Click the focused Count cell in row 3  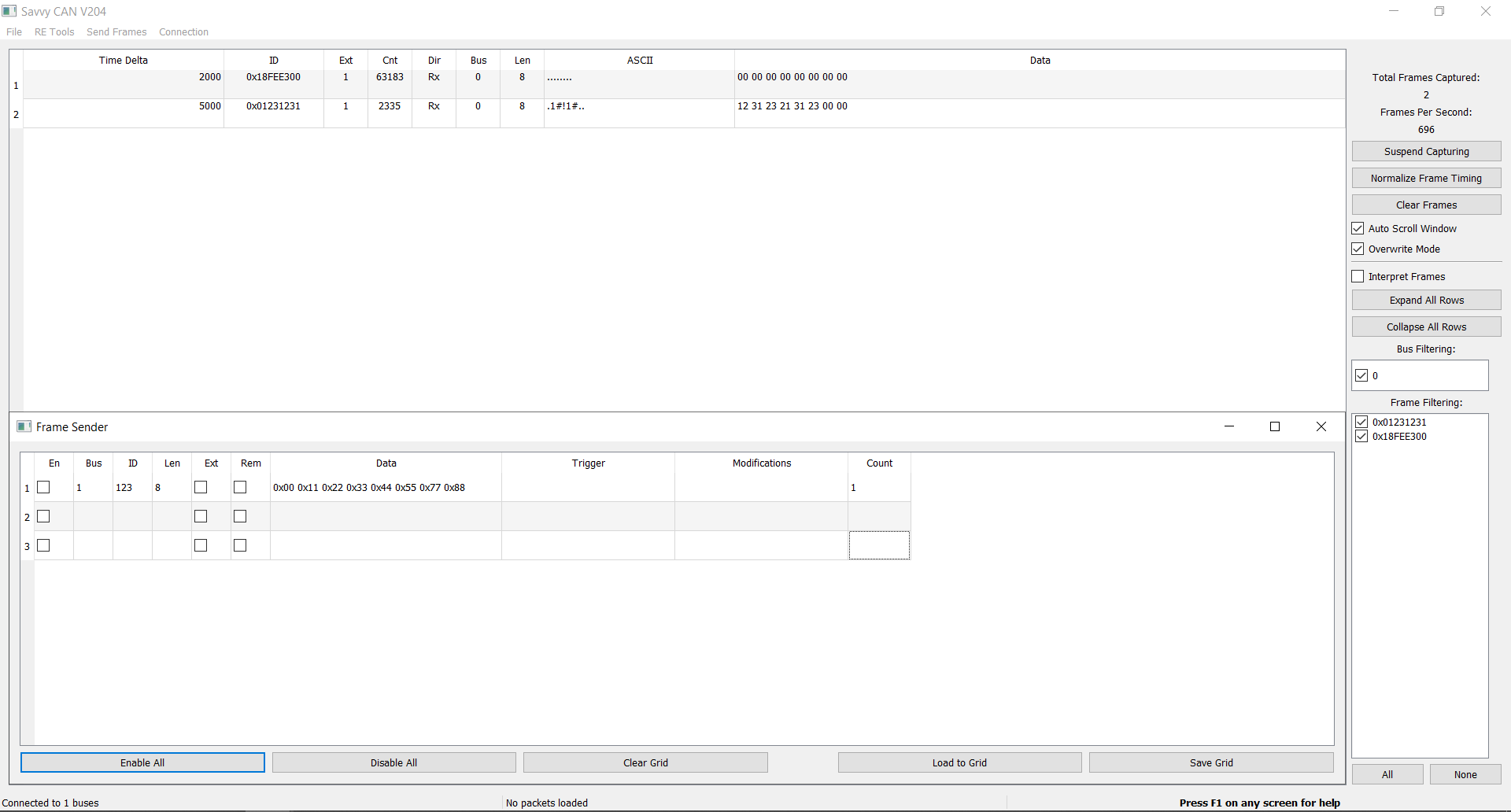pyautogui.click(x=879, y=545)
